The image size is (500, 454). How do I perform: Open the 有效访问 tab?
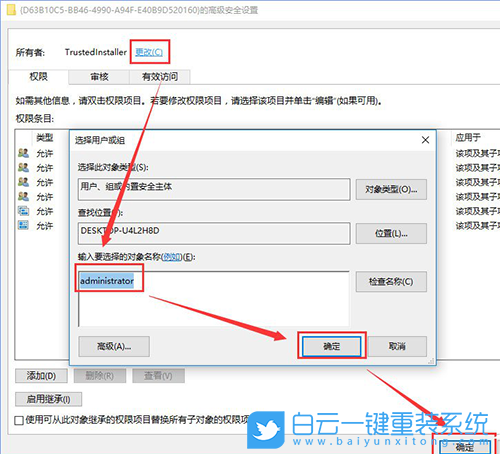(160, 77)
